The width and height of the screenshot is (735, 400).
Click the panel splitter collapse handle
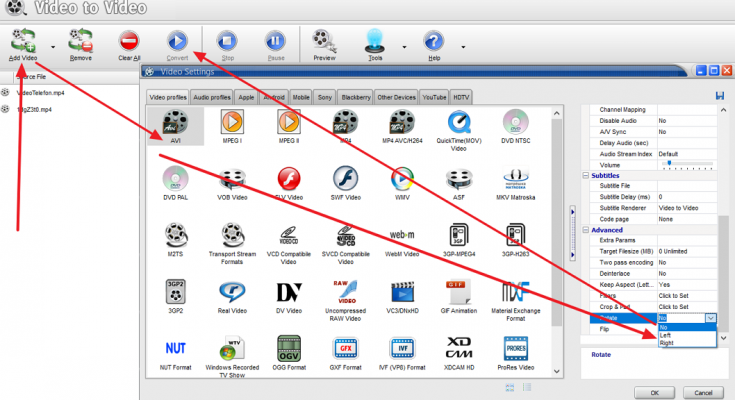point(573,233)
